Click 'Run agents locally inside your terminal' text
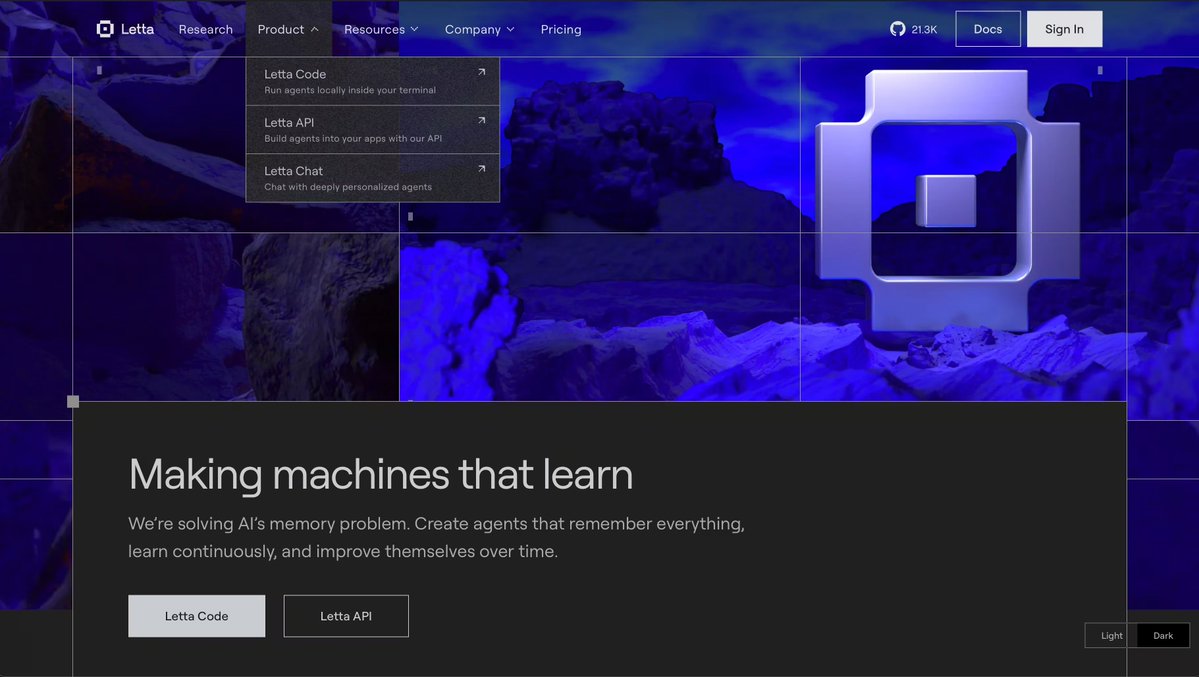This screenshot has height=677, width=1199. [x=349, y=90]
